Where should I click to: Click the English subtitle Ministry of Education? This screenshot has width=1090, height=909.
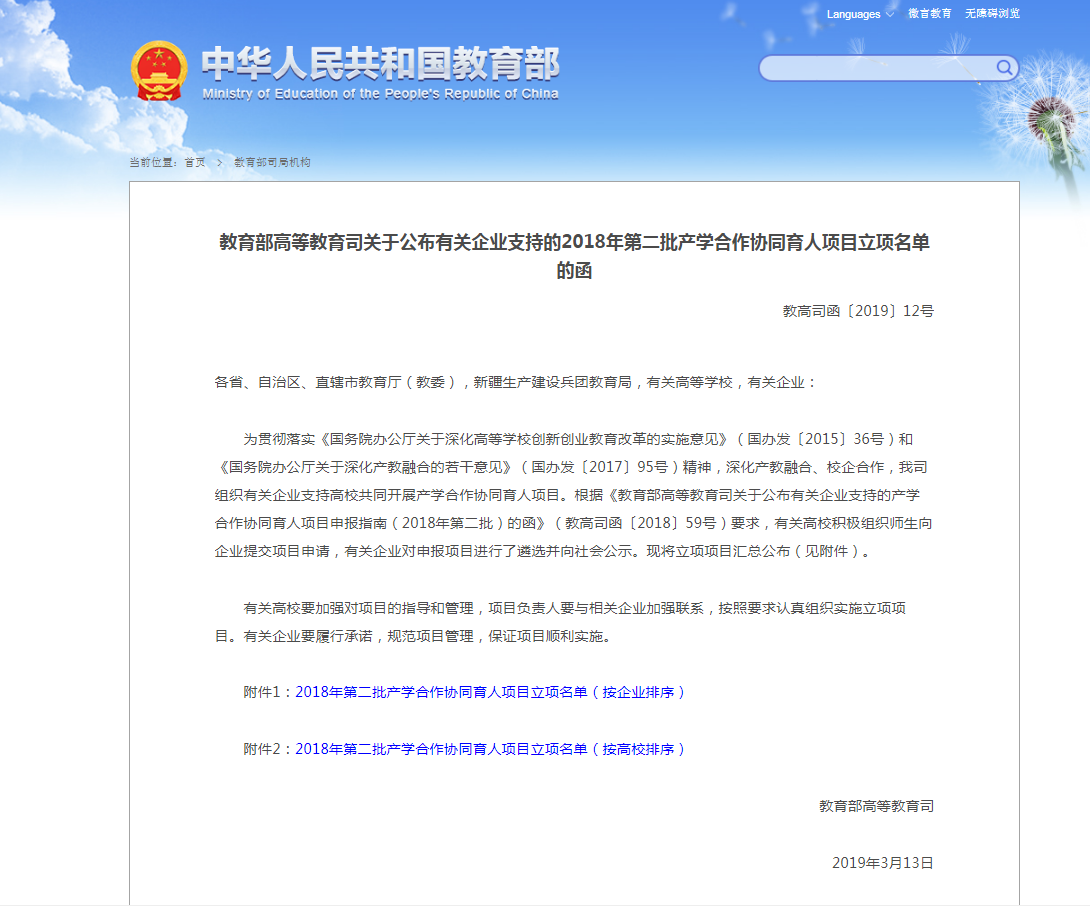coord(380,94)
